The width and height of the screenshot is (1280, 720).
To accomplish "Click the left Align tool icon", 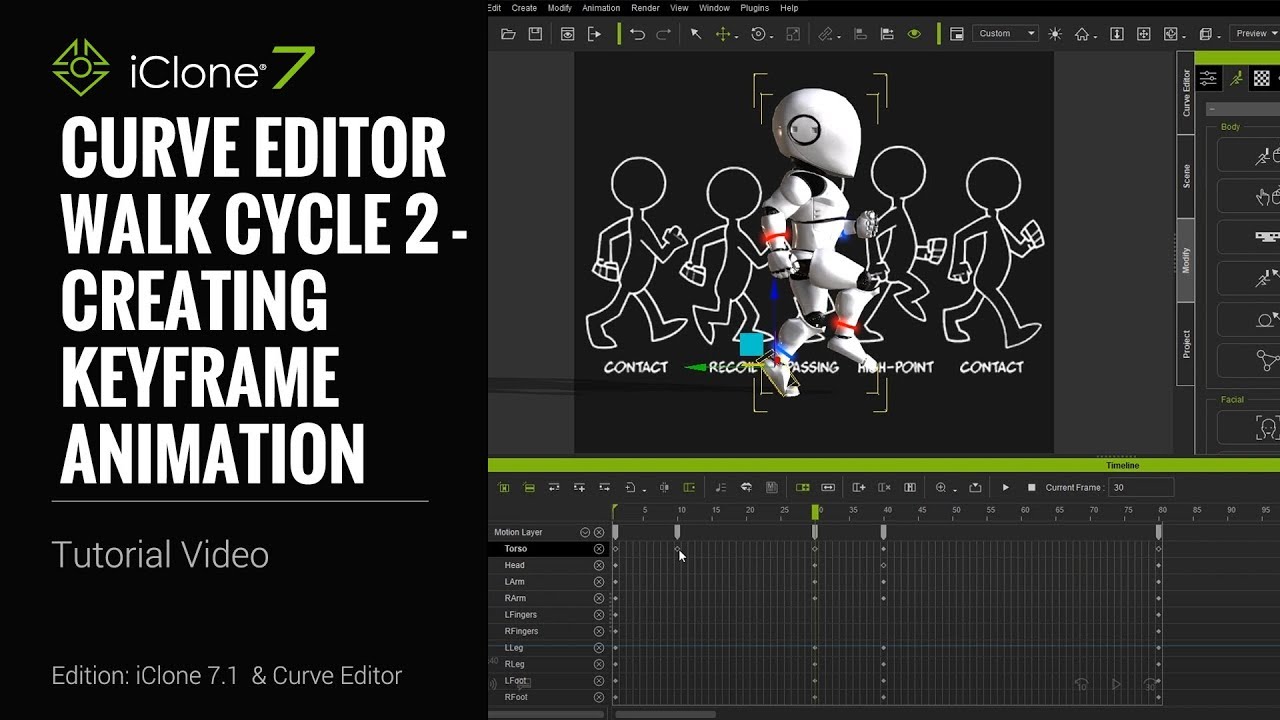I will click(861, 34).
